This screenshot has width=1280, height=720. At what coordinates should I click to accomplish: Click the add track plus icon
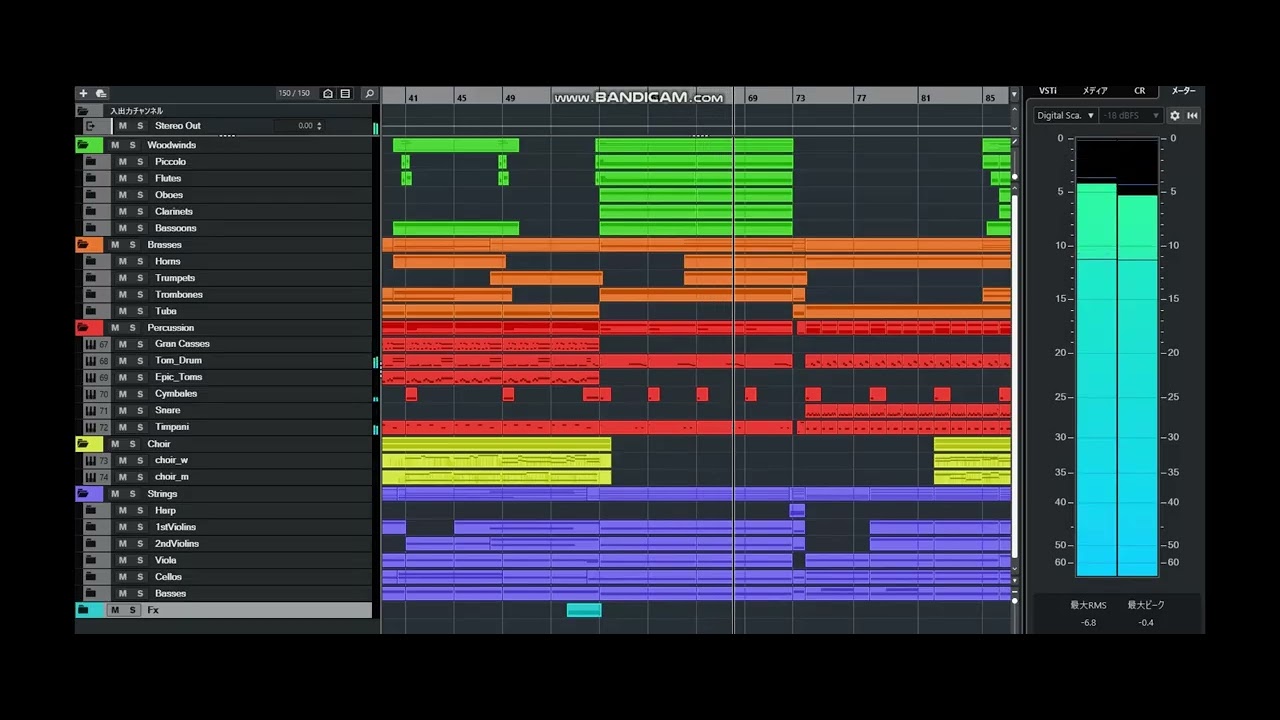pyautogui.click(x=83, y=93)
